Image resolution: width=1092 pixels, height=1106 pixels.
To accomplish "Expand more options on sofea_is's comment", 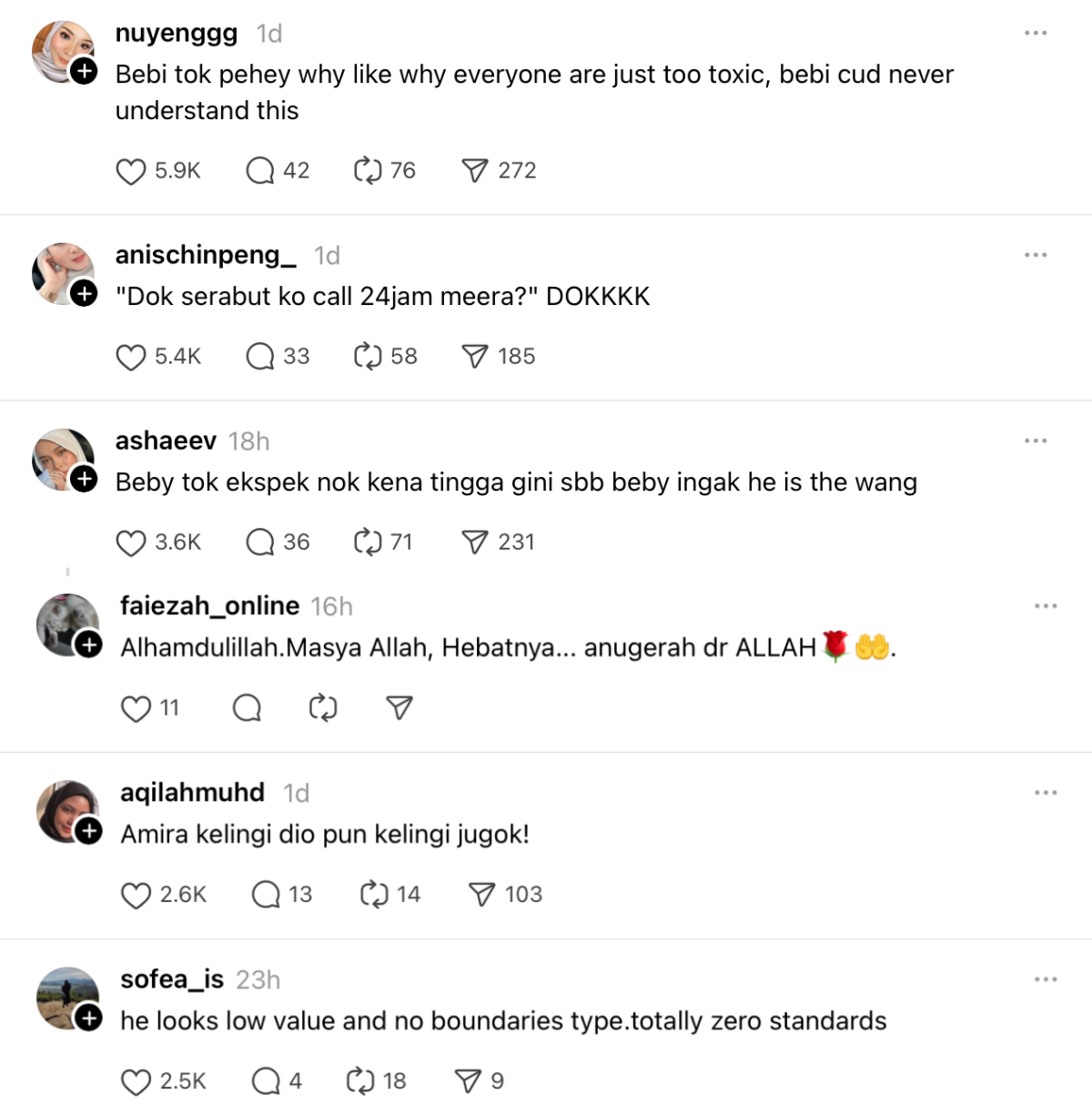I will click(1046, 979).
